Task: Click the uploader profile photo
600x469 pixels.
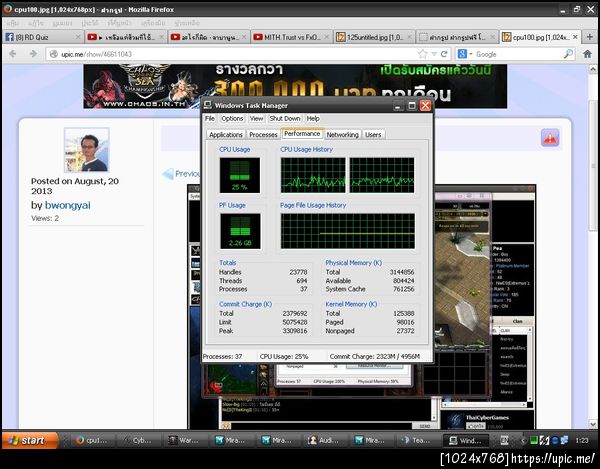Action: 87,150
